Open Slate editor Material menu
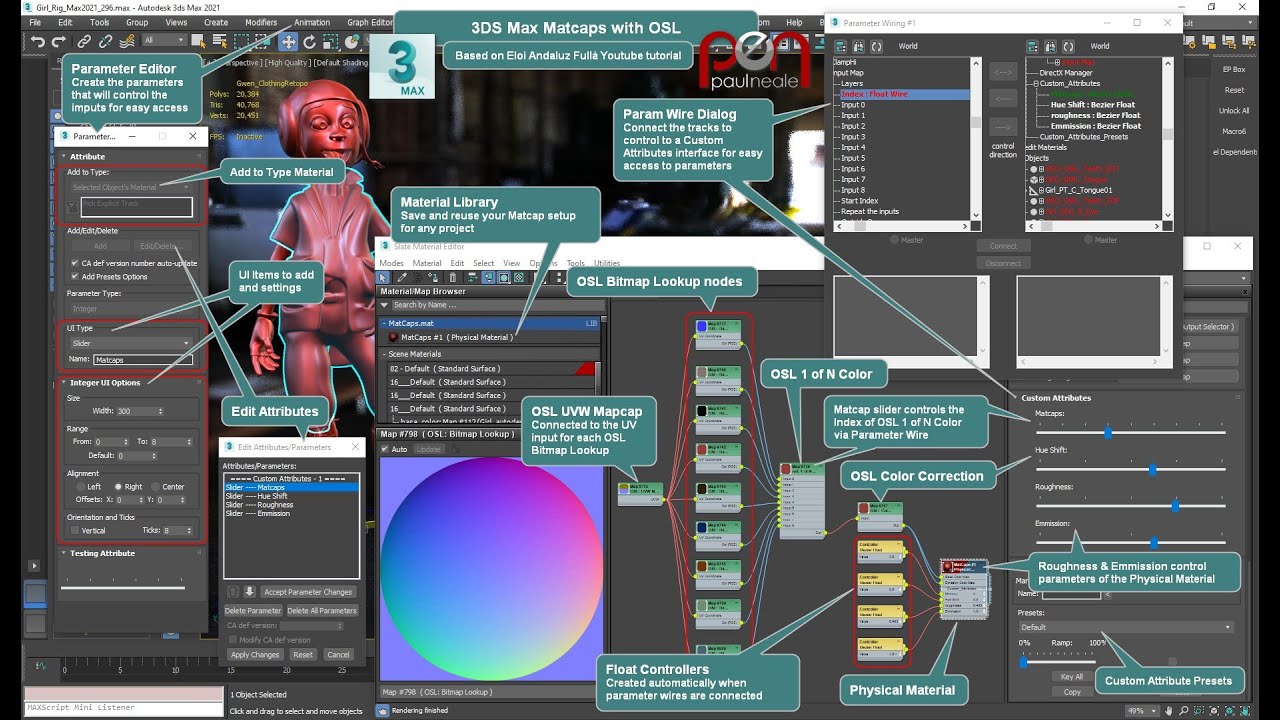This screenshot has height=720, width=1280. (427, 263)
